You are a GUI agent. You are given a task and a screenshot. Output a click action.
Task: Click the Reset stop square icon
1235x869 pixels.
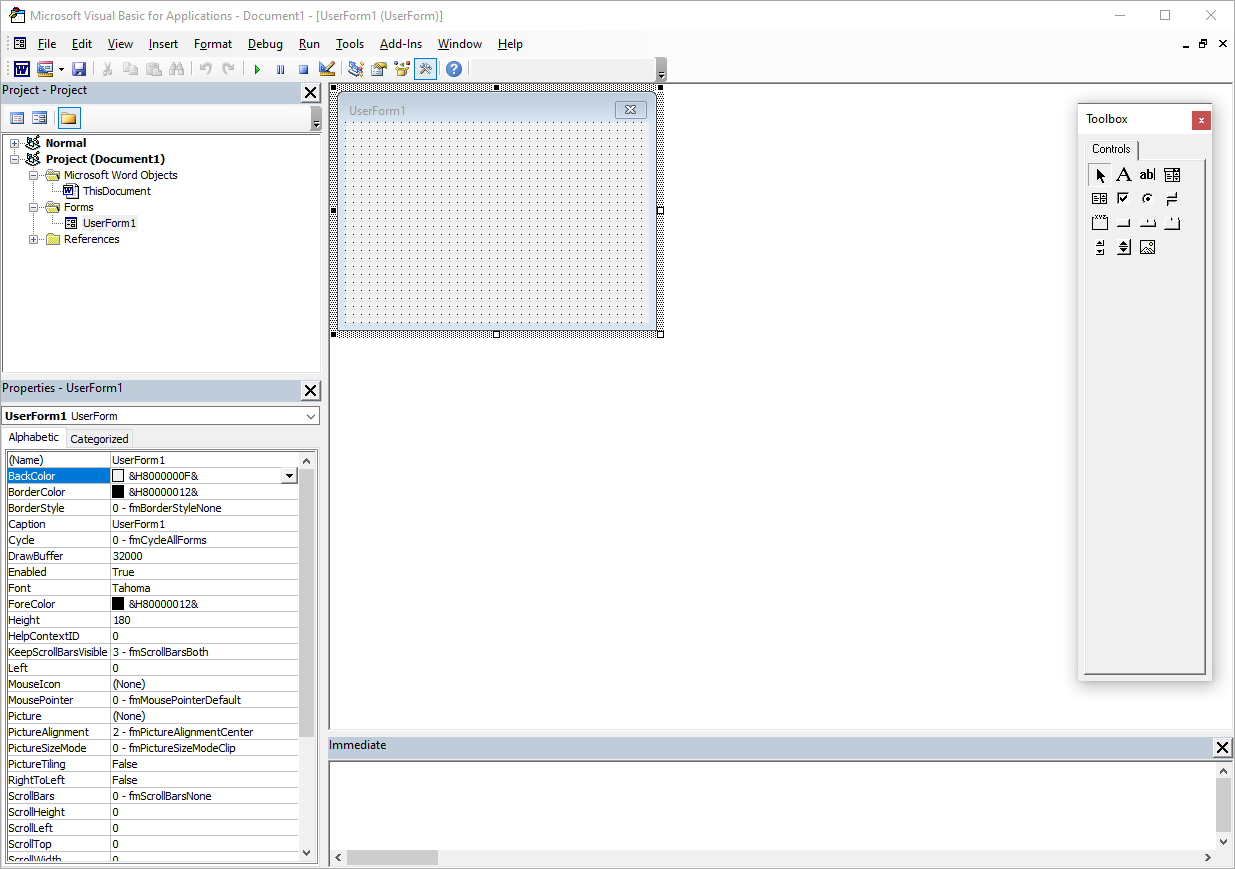[303, 69]
